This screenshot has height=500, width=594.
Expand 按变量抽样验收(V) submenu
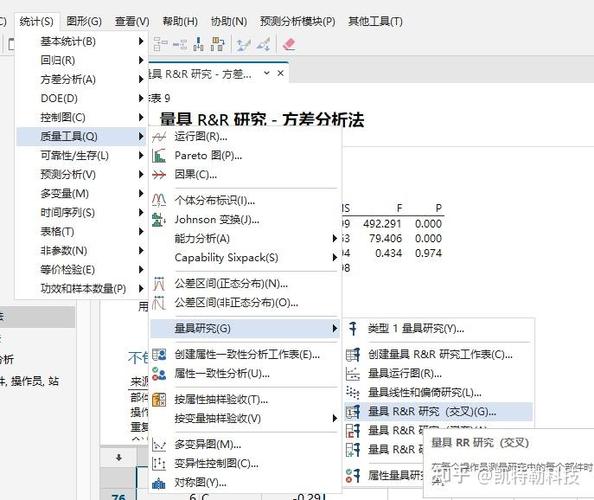point(245,419)
